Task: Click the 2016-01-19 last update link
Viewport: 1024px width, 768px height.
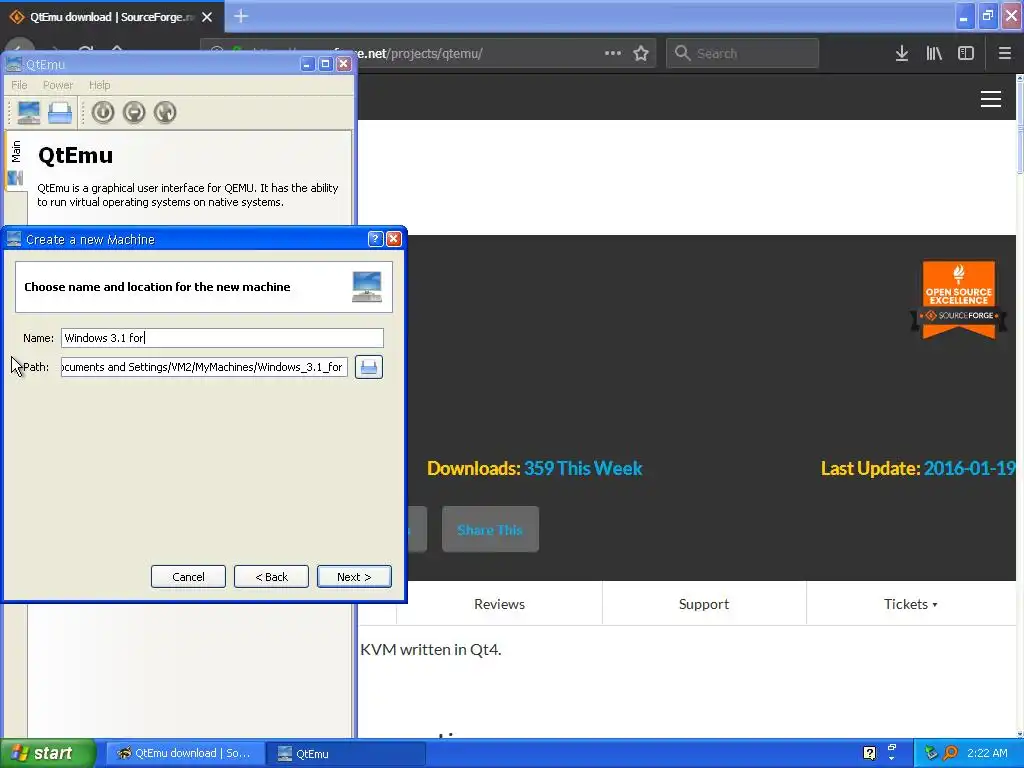Action: click(x=969, y=468)
